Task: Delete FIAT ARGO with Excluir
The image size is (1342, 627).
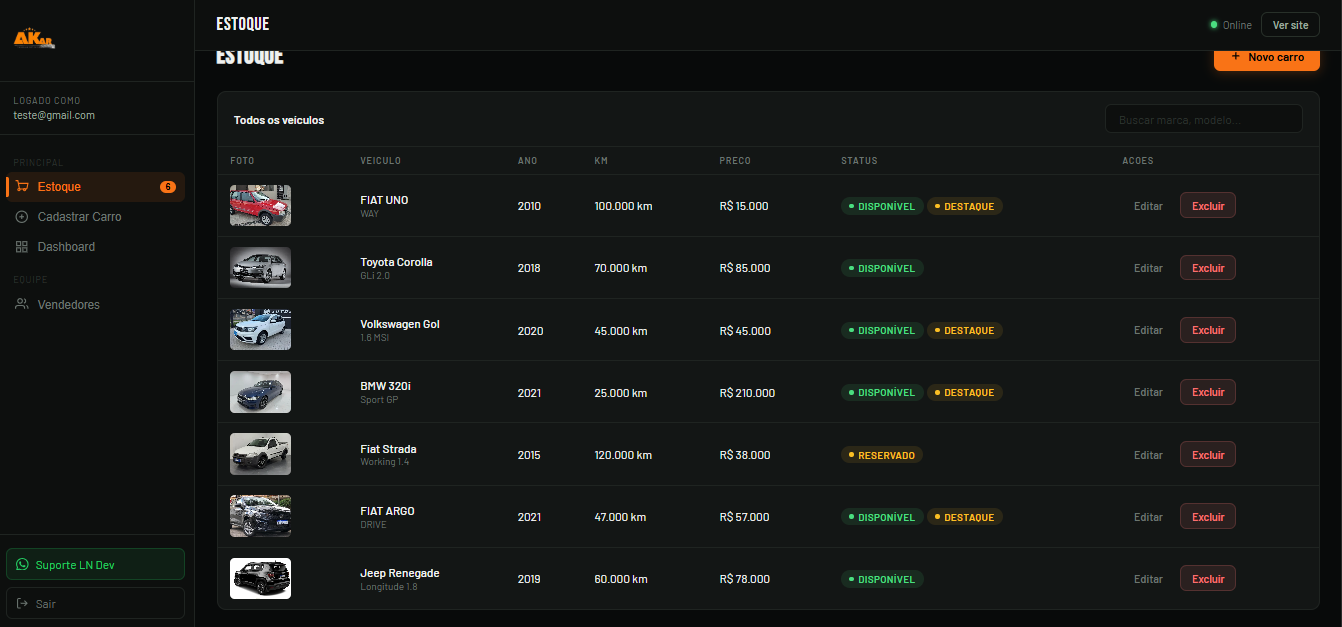Action: (x=1208, y=516)
